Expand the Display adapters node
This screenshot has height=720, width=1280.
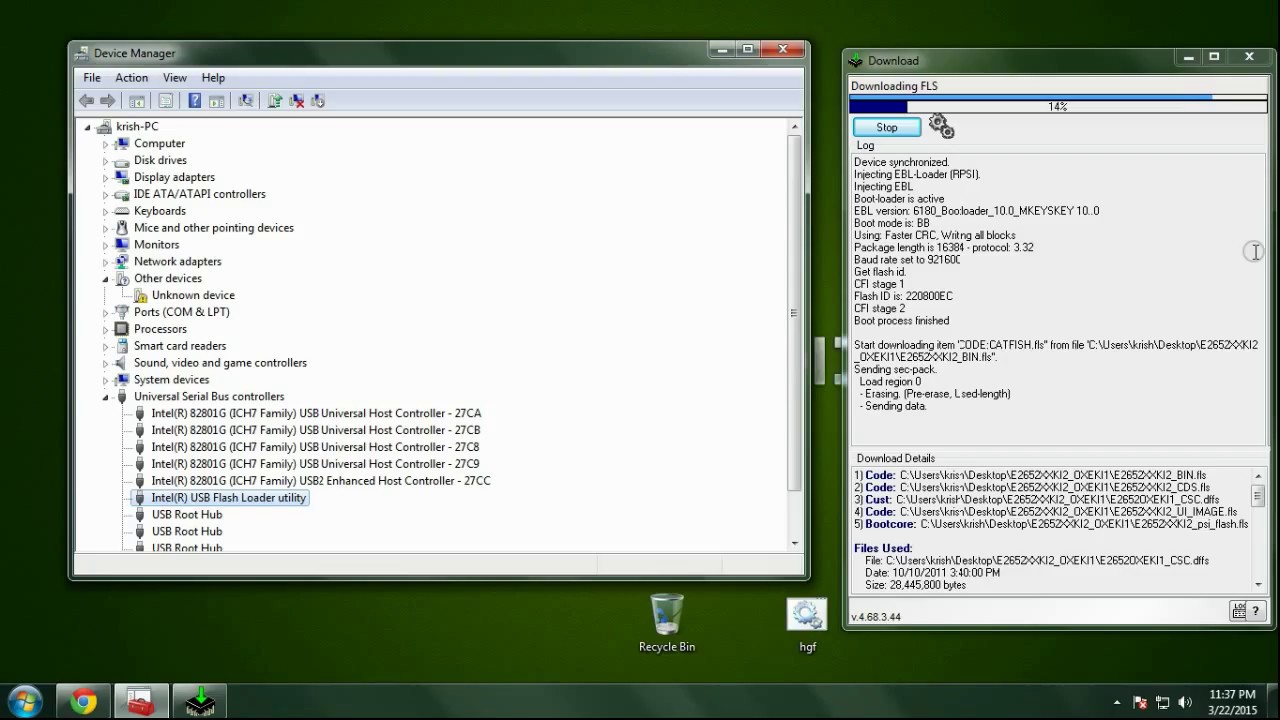[x=105, y=177]
